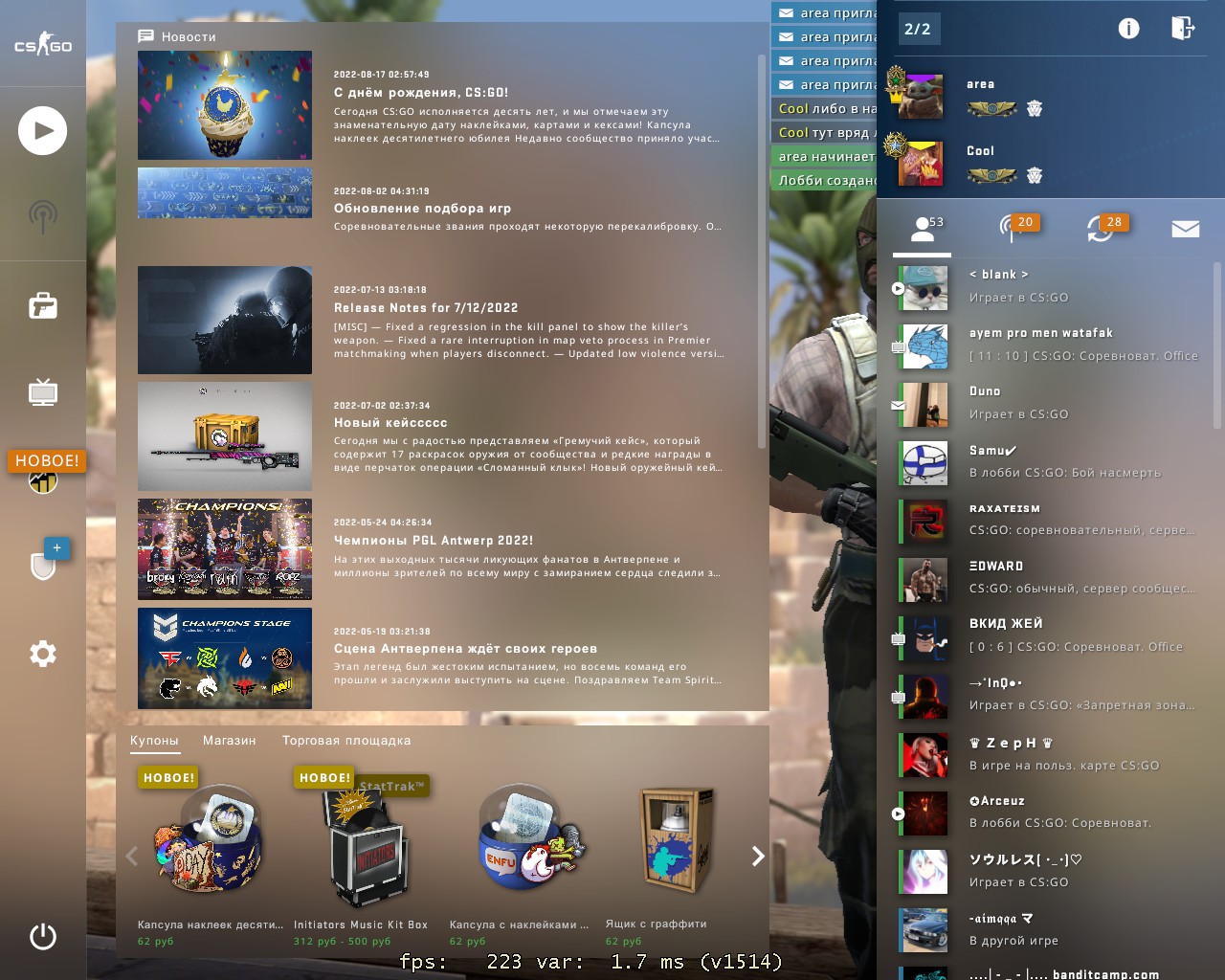Click the CS:GO logo home icon
The height and width of the screenshot is (980, 1225).
(43, 45)
